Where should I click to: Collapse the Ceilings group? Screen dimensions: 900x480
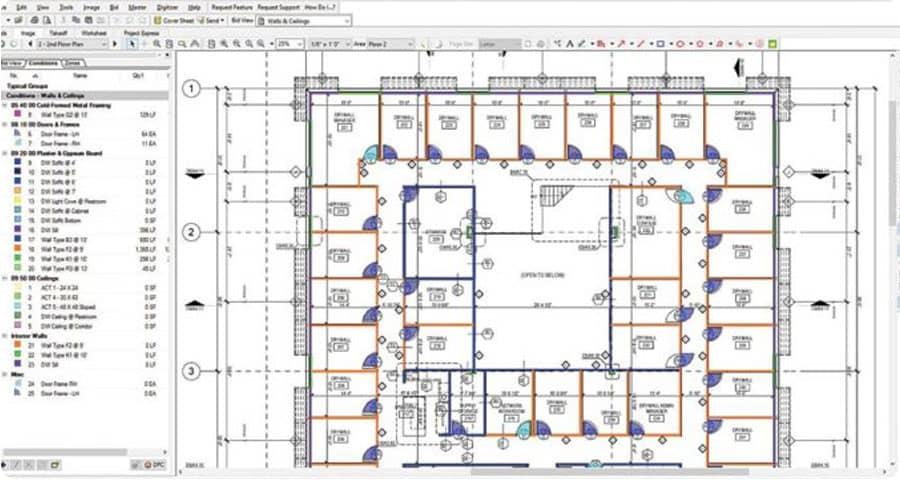tap(5, 278)
